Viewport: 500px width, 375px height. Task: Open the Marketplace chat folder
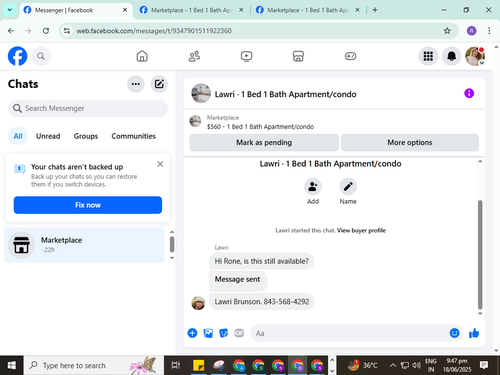click(x=84, y=245)
